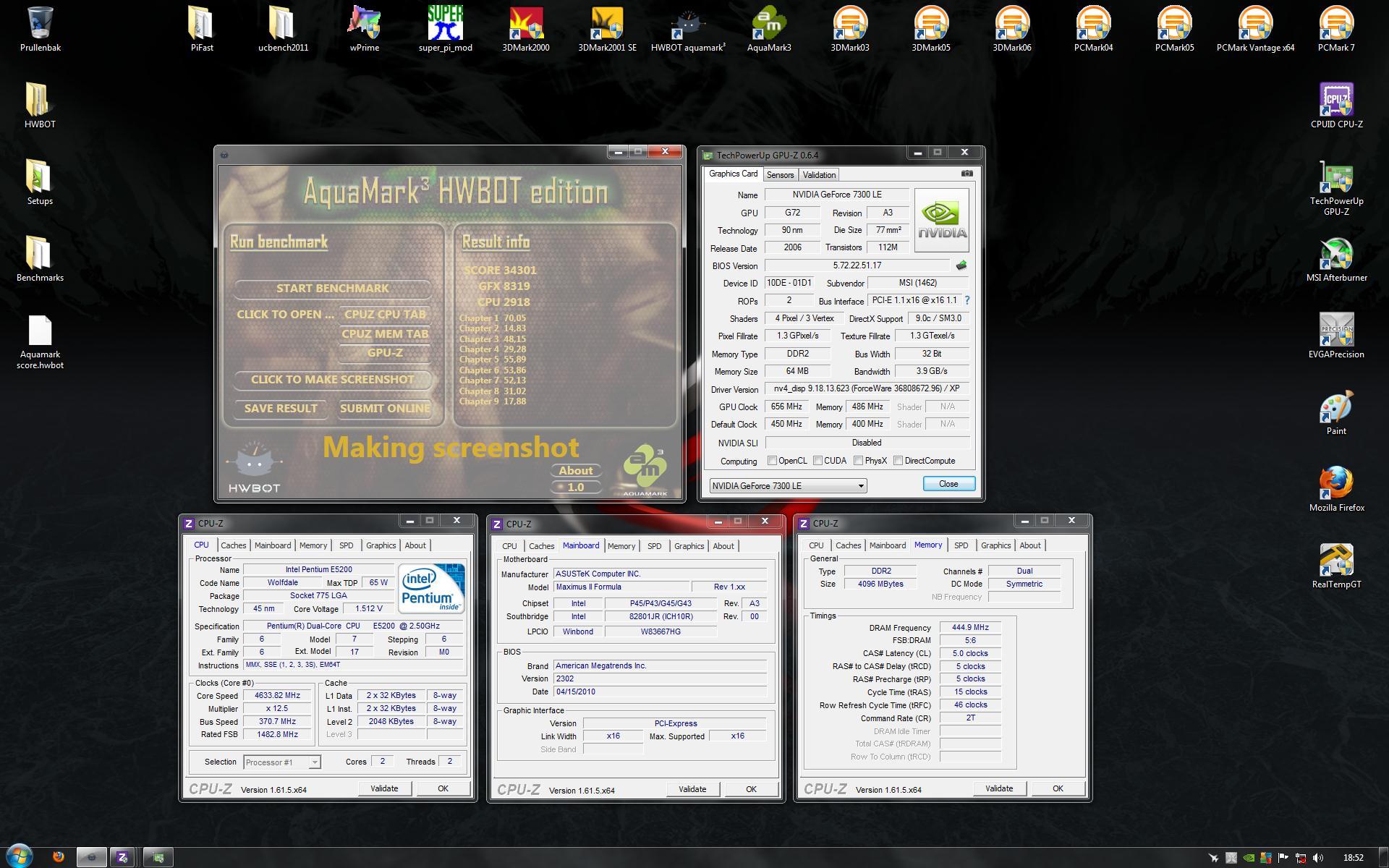Open the Setups desktop folder
The height and width of the screenshot is (868, 1389).
click(40, 182)
